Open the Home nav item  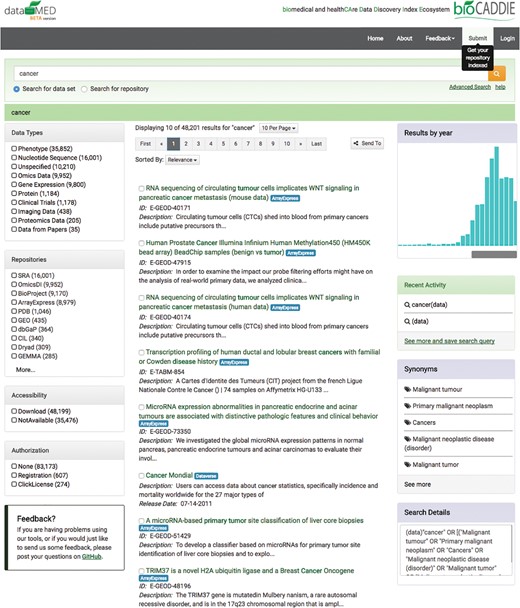click(x=375, y=38)
